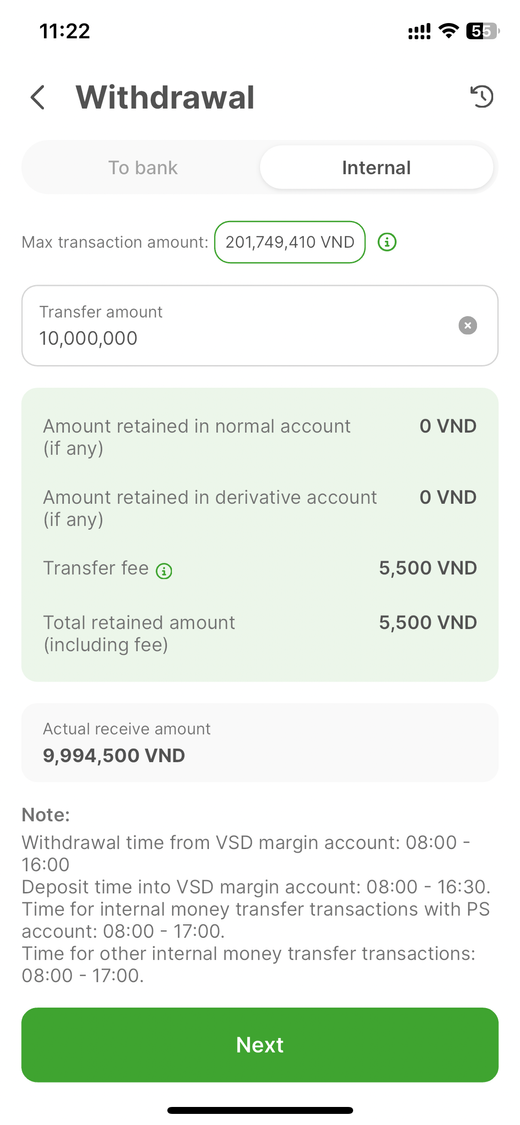Tap the home indicator bar
This screenshot has width=520, height=1125.
[x=260, y=1110]
